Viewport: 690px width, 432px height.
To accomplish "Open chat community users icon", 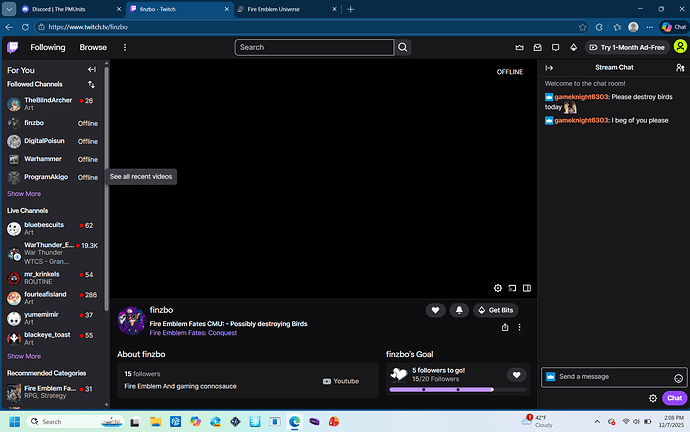I will (680, 68).
